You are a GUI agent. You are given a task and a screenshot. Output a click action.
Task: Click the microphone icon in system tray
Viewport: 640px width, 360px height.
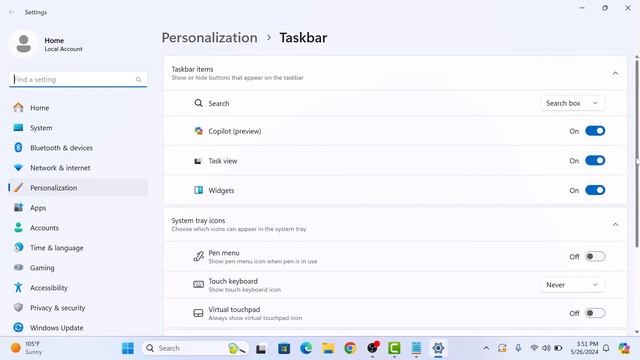[518, 348]
